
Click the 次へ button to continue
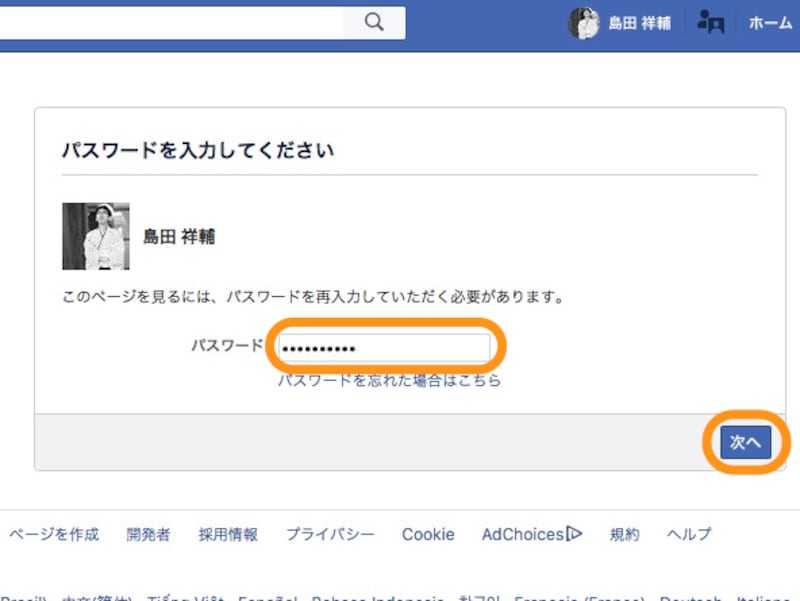(746, 441)
